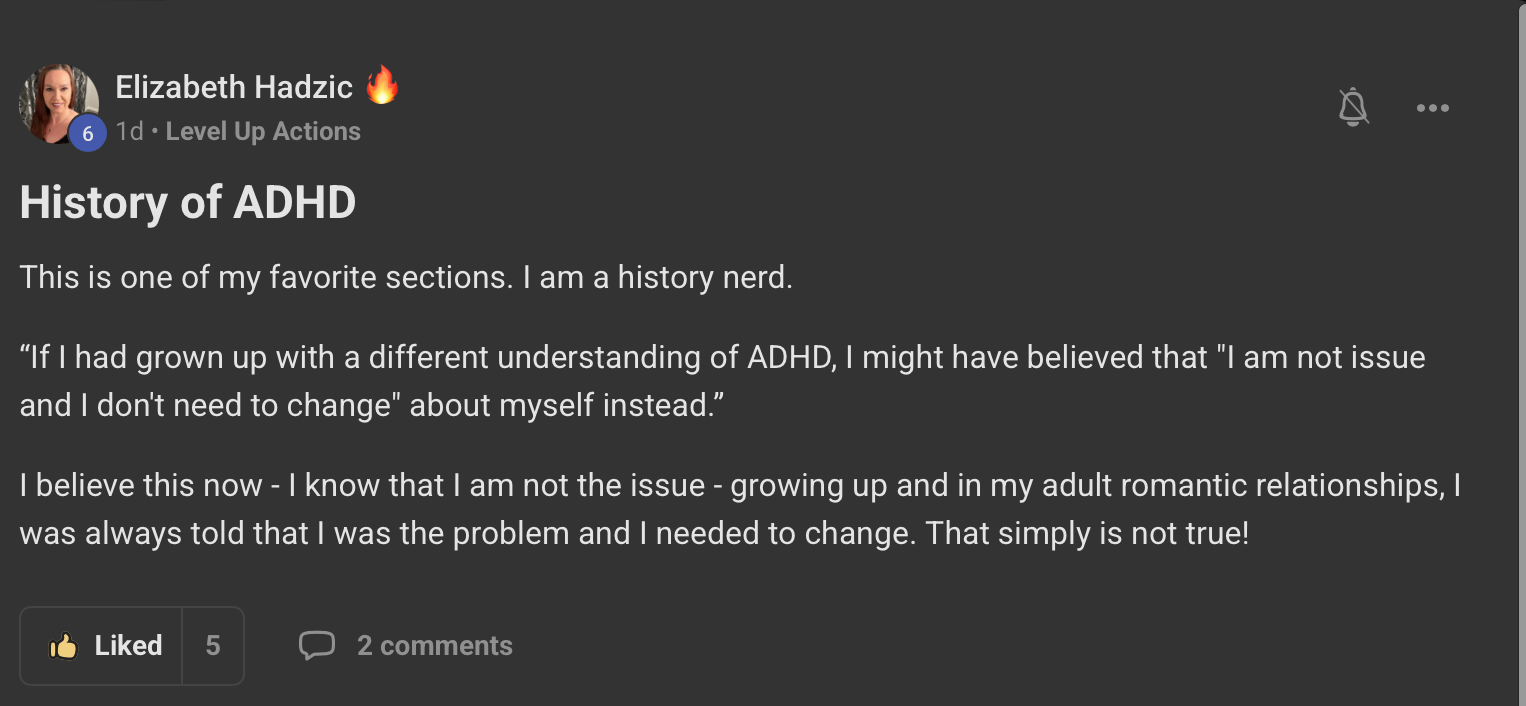Image resolution: width=1526 pixels, height=706 pixels.
Task: Open the Level Up Actions category
Action: pyautogui.click(x=263, y=132)
